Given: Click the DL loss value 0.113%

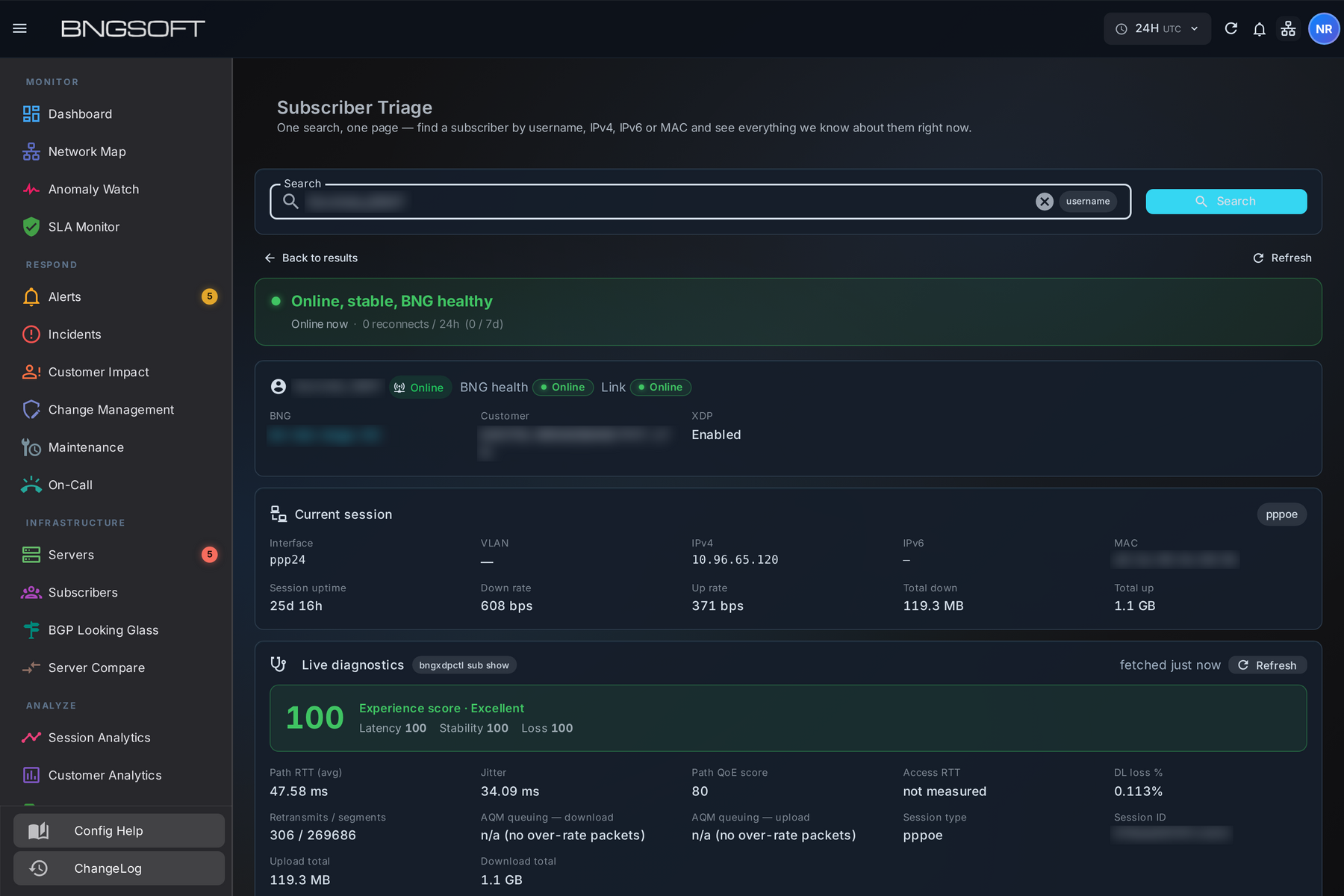Looking at the screenshot, I should click(1138, 791).
